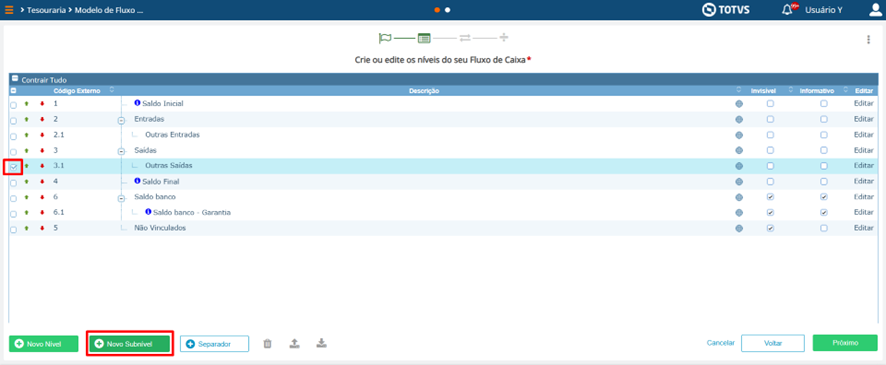The height and width of the screenshot is (365, 886).
Task: Move Entradas row up
Action: pyautogui.click(x=26, y=120)
